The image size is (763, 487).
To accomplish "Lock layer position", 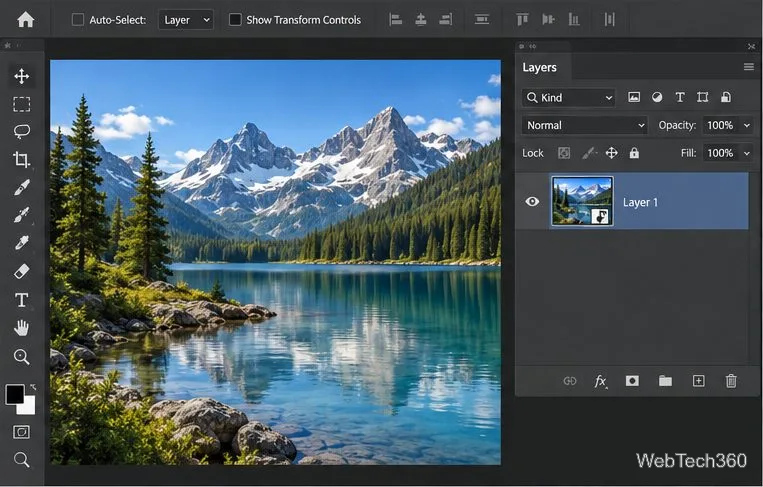I will (611, 153).
